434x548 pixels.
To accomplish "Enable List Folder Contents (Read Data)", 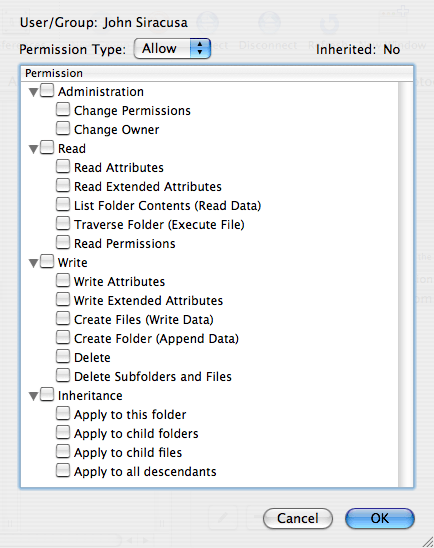I will click(63, 204).
